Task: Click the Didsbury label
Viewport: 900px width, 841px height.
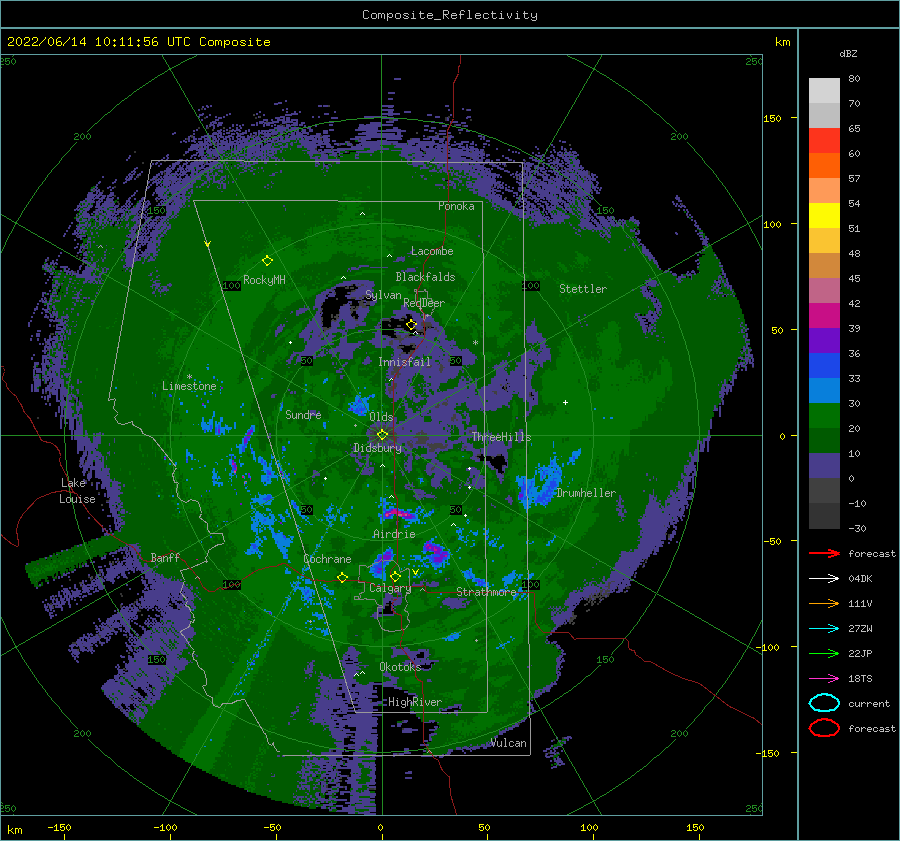Action: point(377,448)
